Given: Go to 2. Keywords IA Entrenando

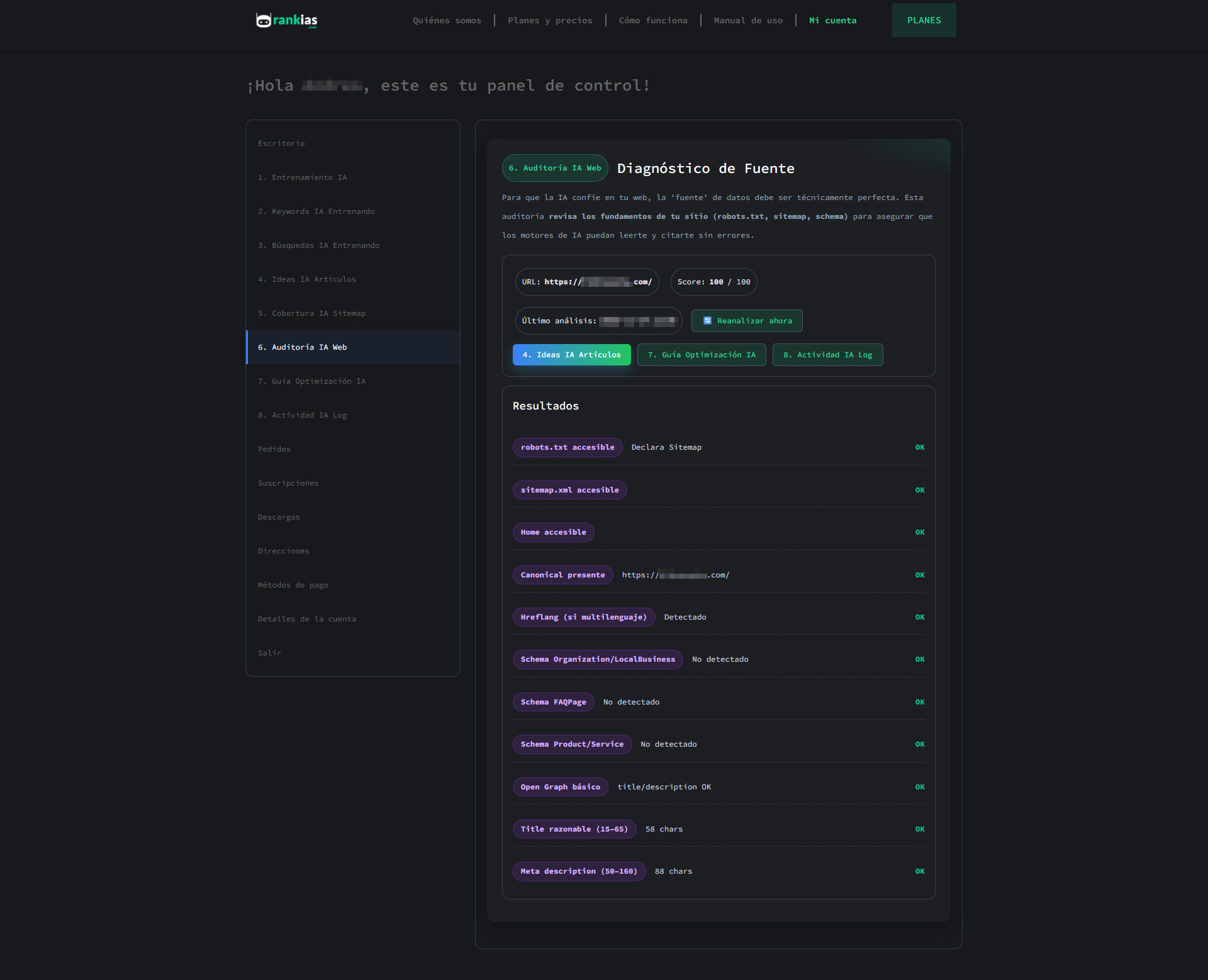Looking at the screenshot, I should pyautogui.click(x=316, y=211).
